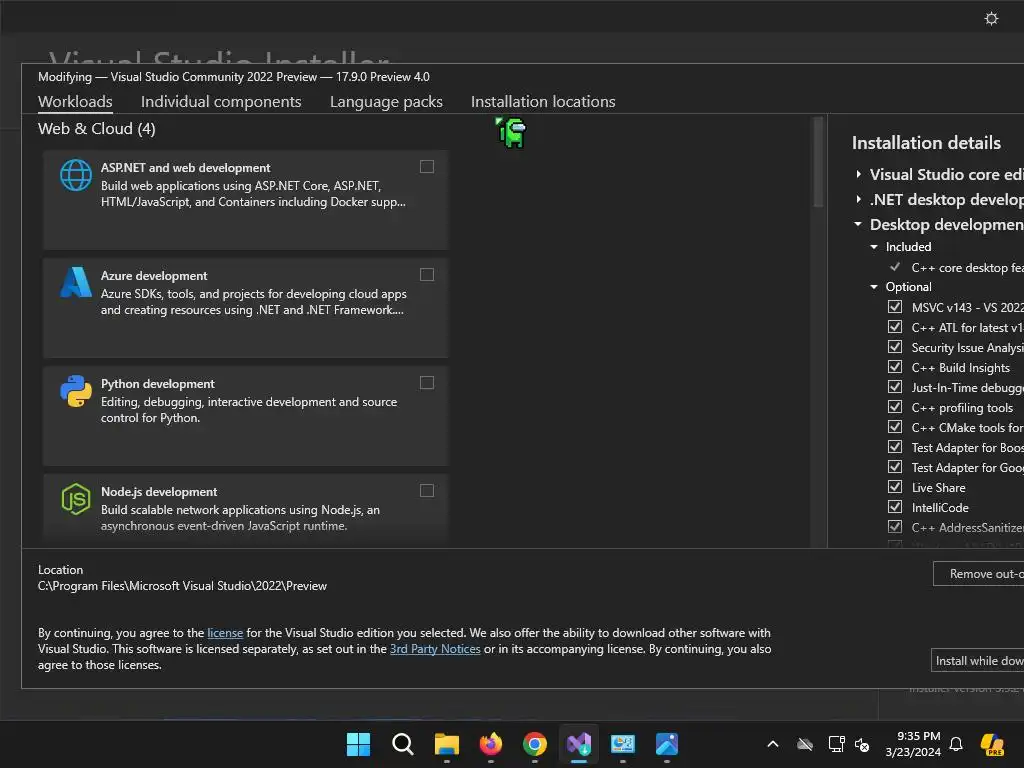Uncheck C++ ATL for latest option
This screenshot has width=1024, height=768.
pos(895,327)
